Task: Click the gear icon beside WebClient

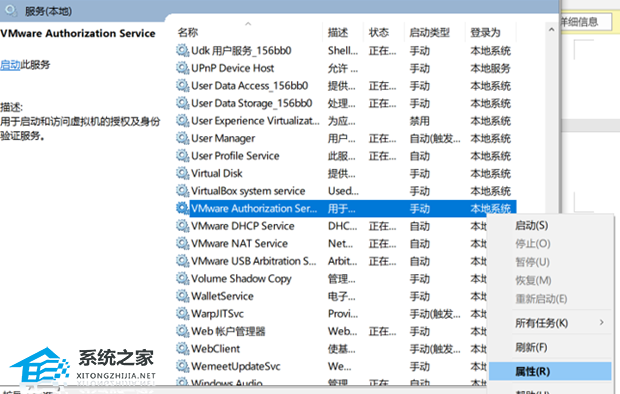Action: 182,349
